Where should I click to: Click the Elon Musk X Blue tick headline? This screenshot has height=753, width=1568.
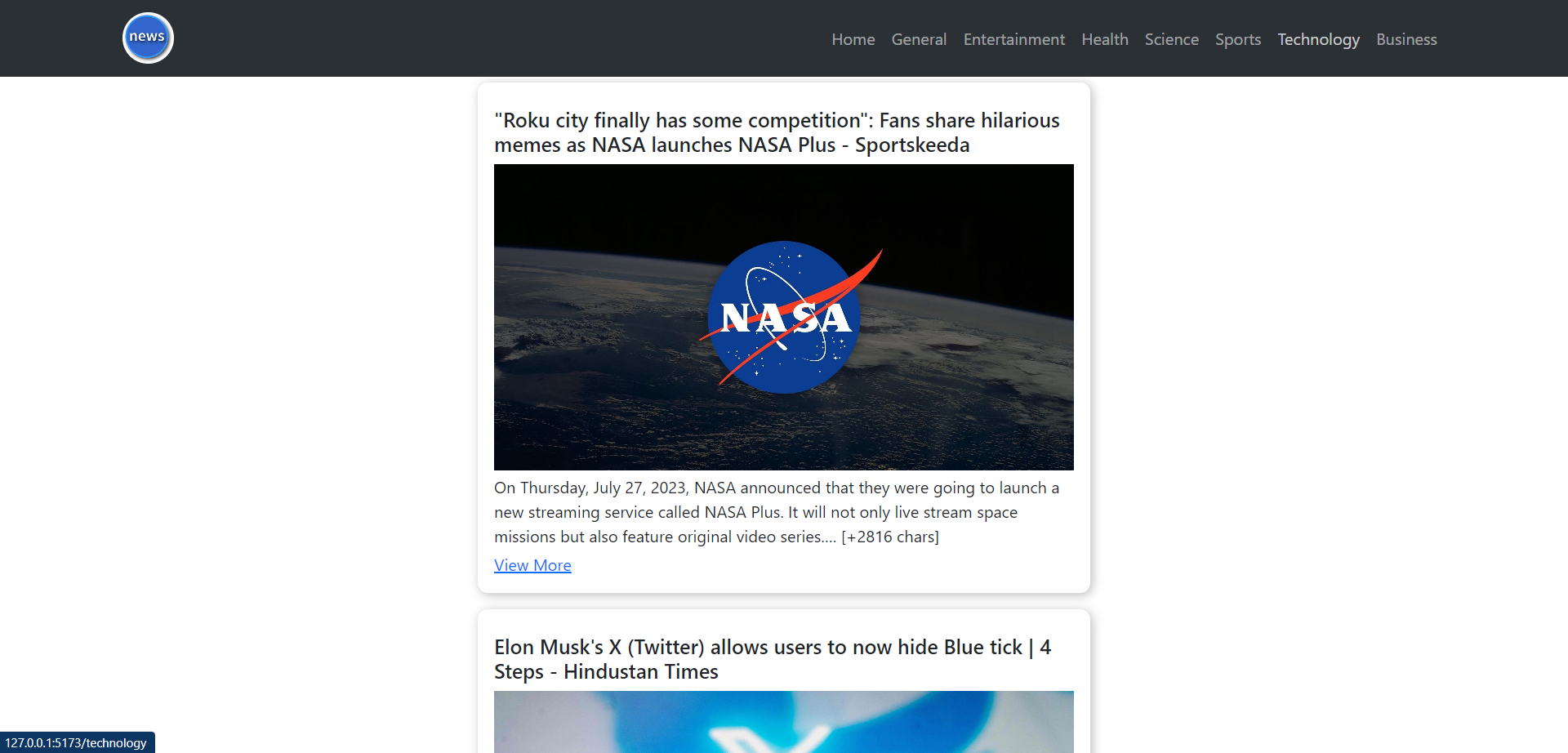(x=773, y=658)
